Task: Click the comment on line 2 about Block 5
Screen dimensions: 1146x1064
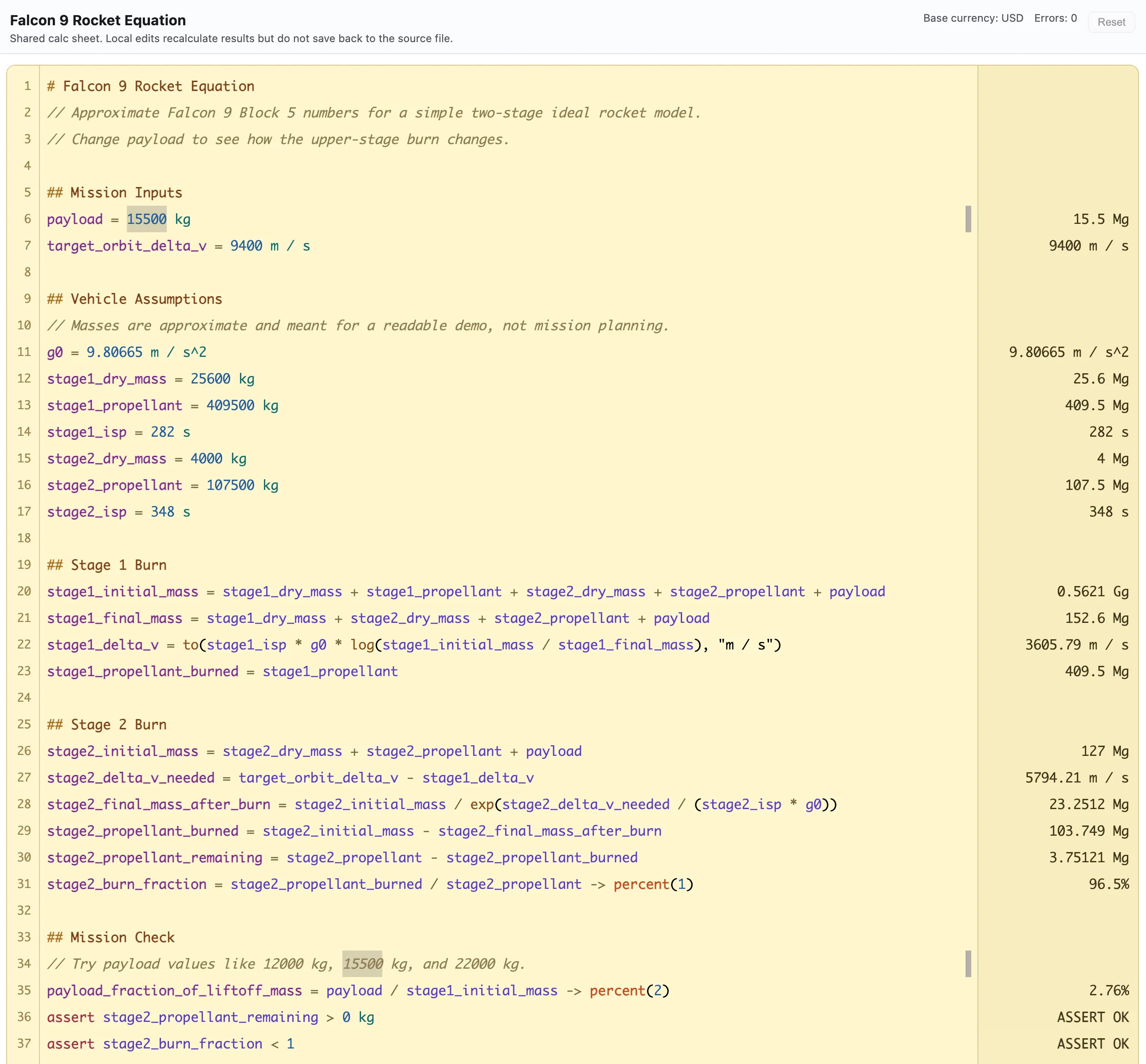Action: [374, 113]
